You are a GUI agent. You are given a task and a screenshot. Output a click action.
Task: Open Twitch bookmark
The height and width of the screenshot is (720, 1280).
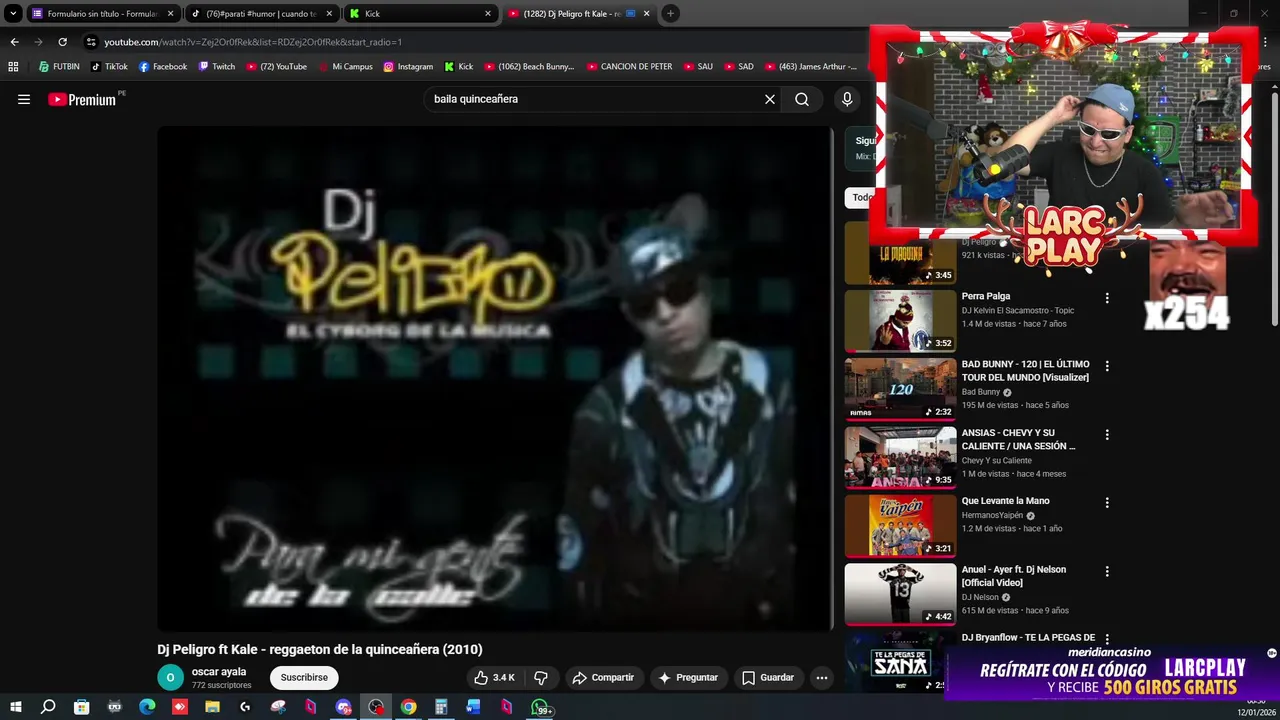click(217, 67)
